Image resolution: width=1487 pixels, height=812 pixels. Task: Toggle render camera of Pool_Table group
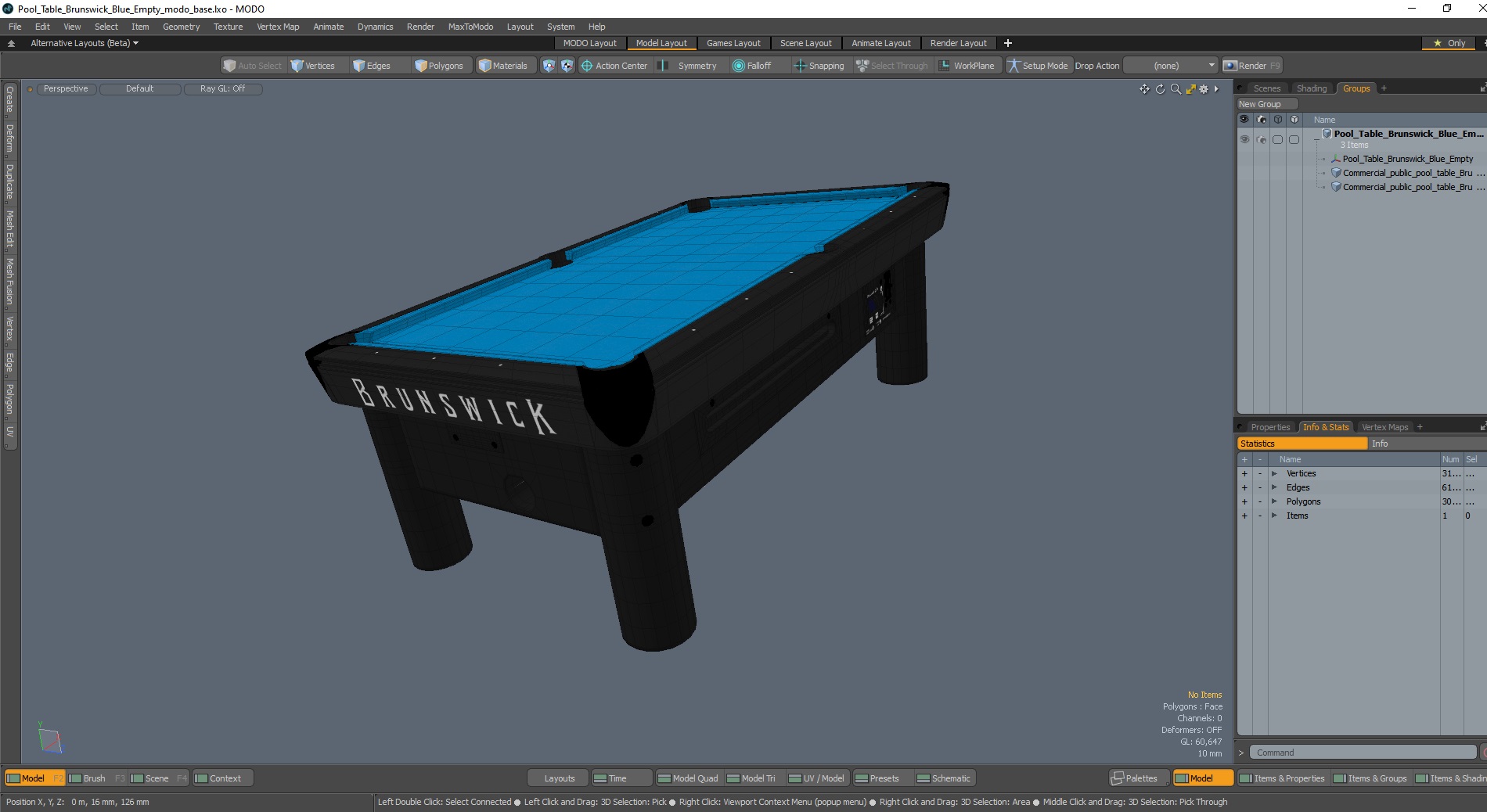click(x=1261, y=139)
